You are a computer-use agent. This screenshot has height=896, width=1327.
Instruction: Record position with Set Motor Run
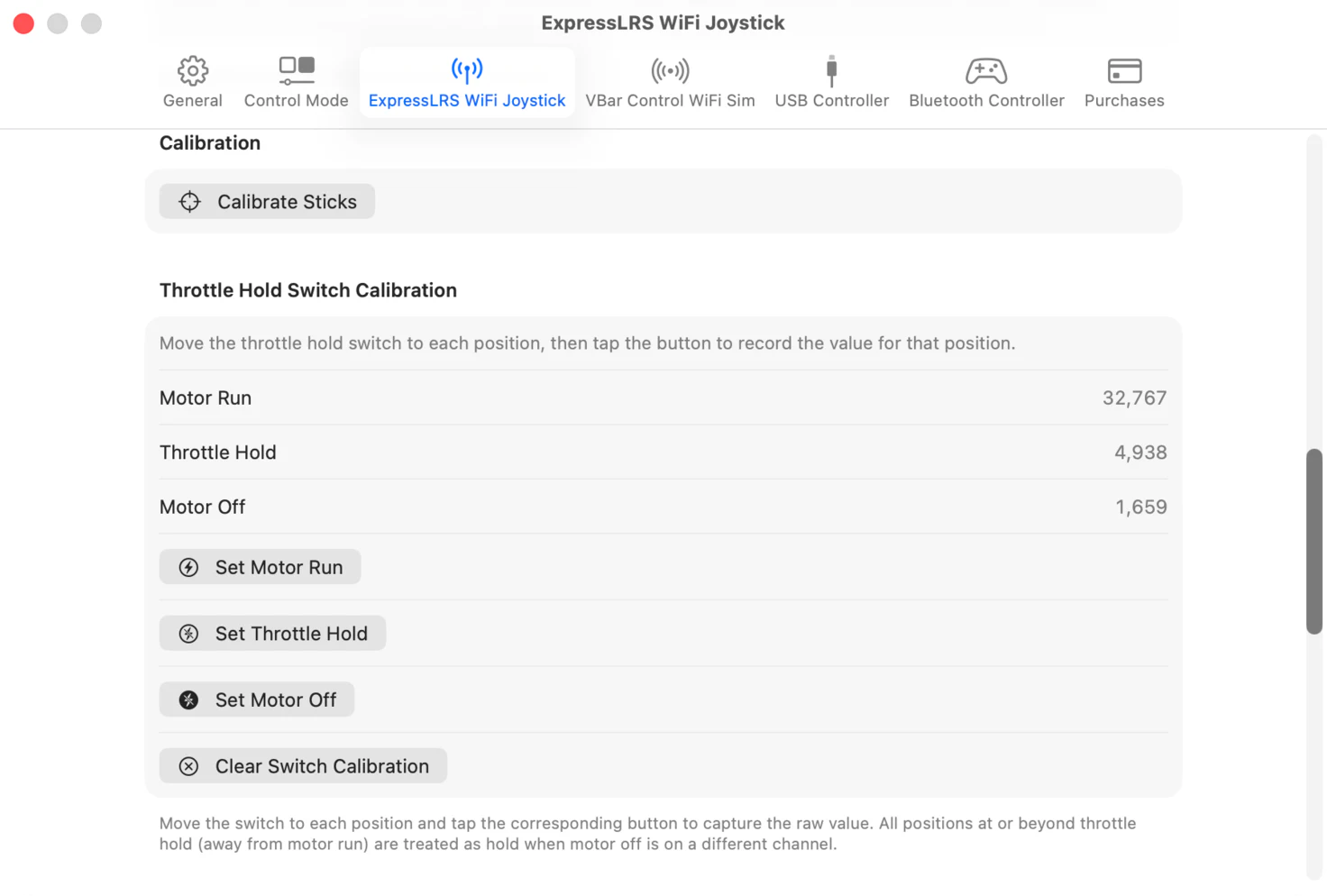click(x=260, y=567)
